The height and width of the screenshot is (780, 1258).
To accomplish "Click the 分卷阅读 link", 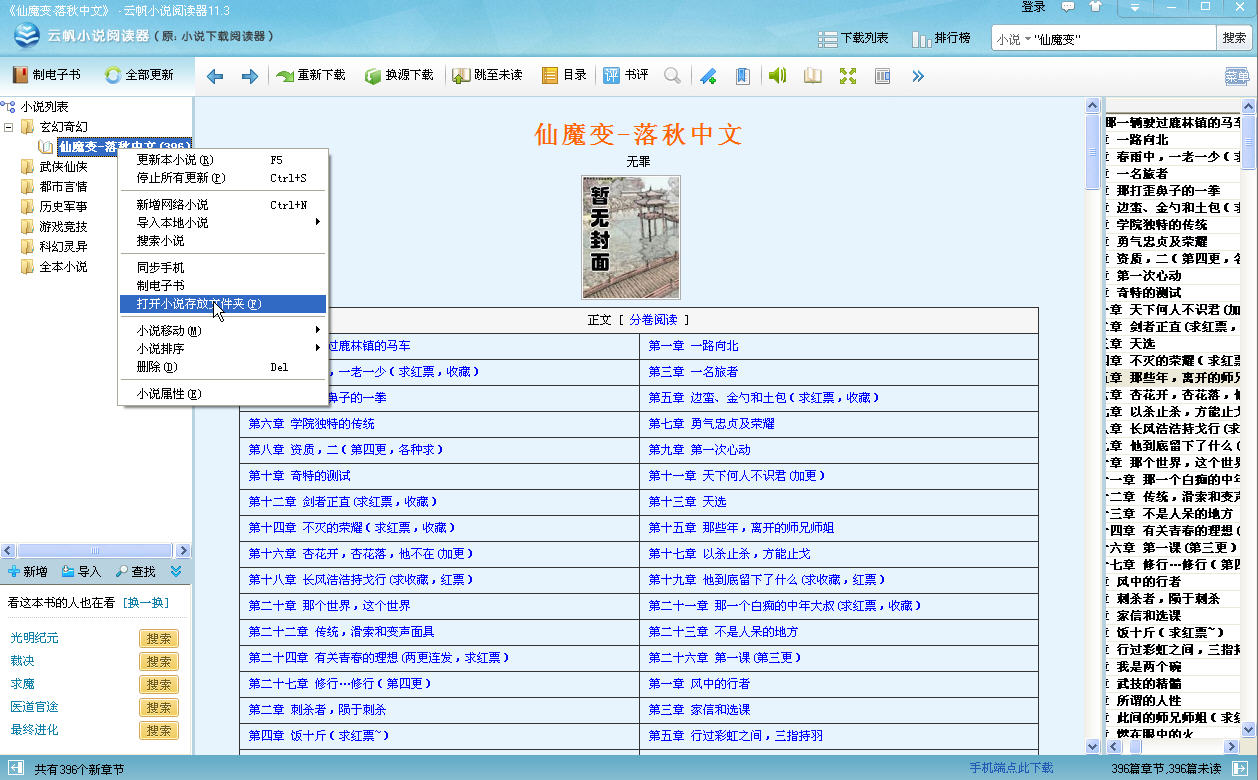I will click(x=653, y=320).
